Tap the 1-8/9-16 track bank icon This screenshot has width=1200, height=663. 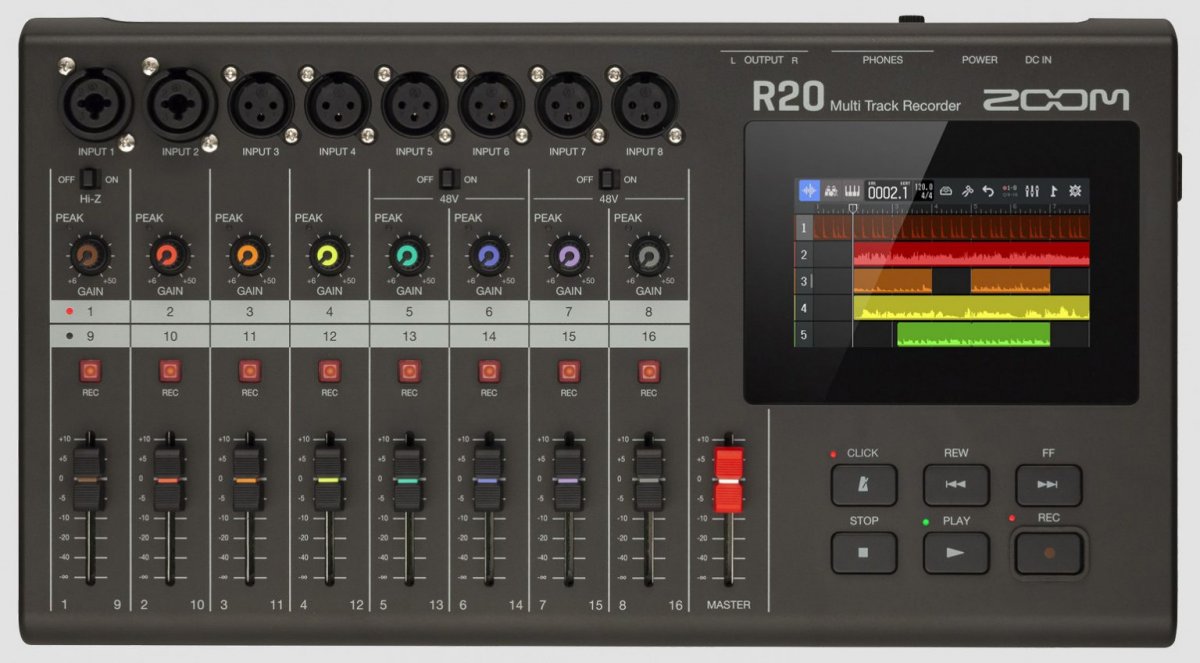coord(1010,191)
